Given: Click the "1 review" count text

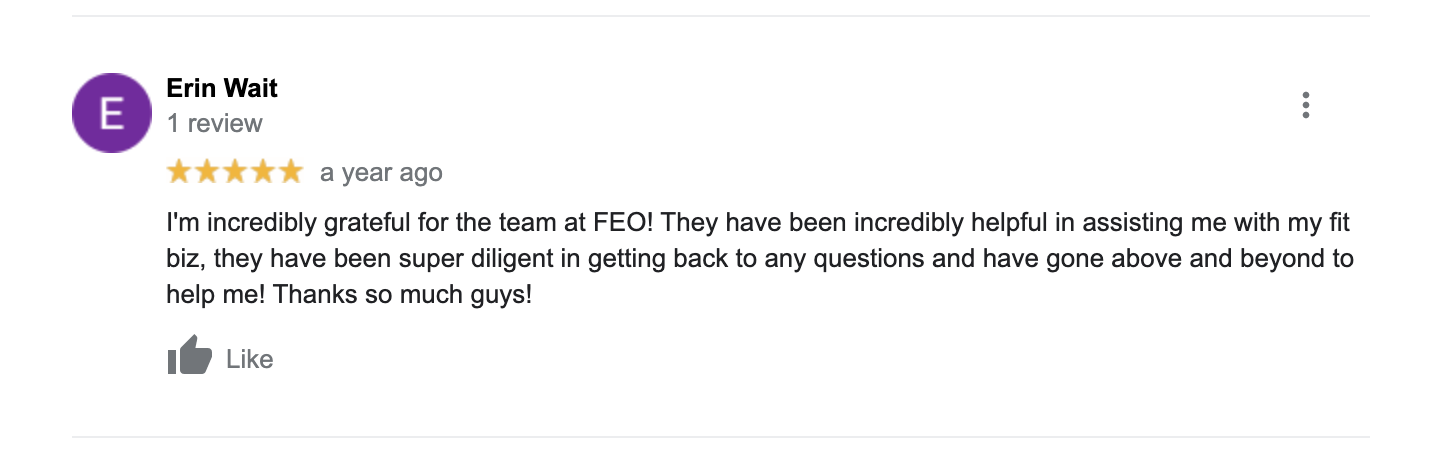Looking at the screenshot, I should 214,124.
